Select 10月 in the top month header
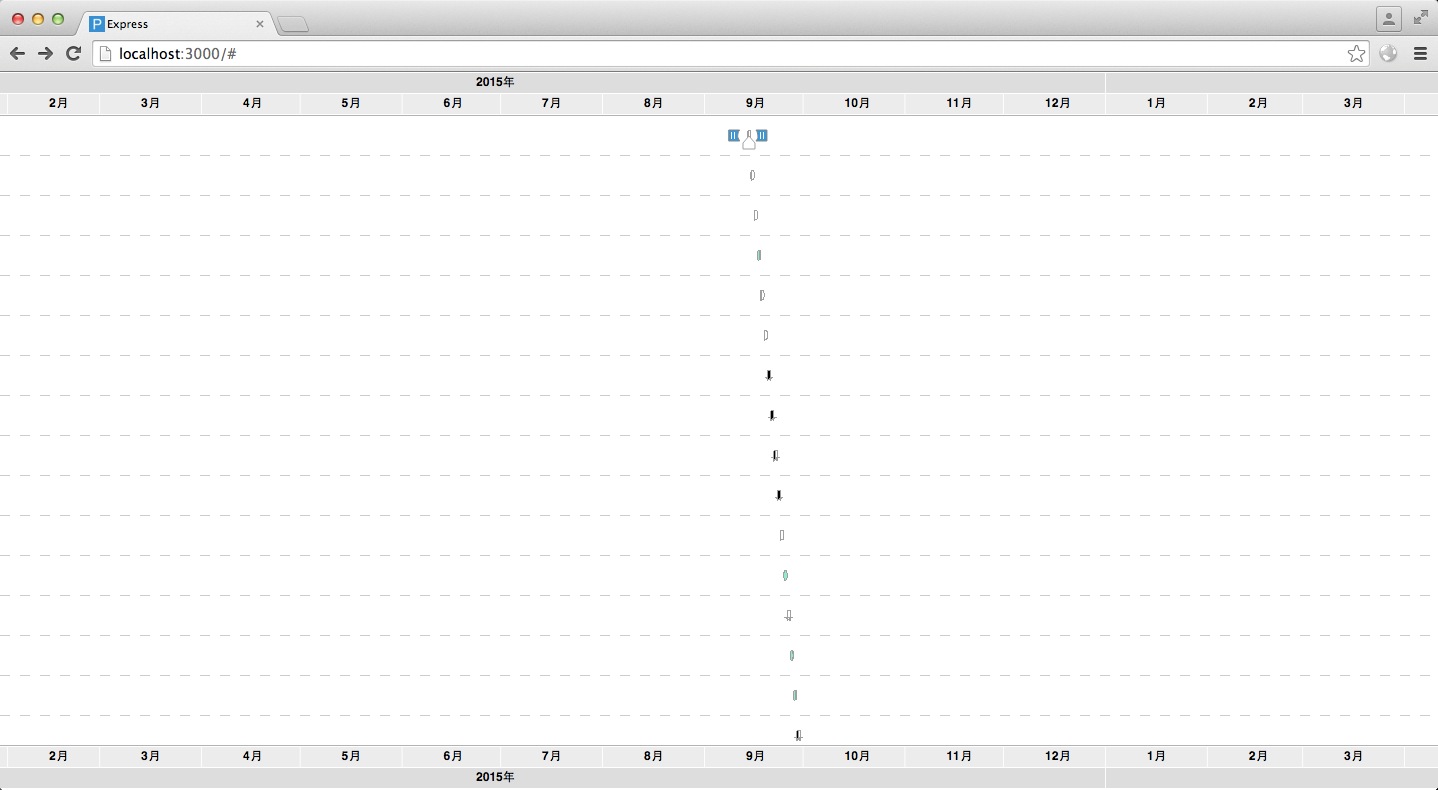1438x790 pixels. 857,103
